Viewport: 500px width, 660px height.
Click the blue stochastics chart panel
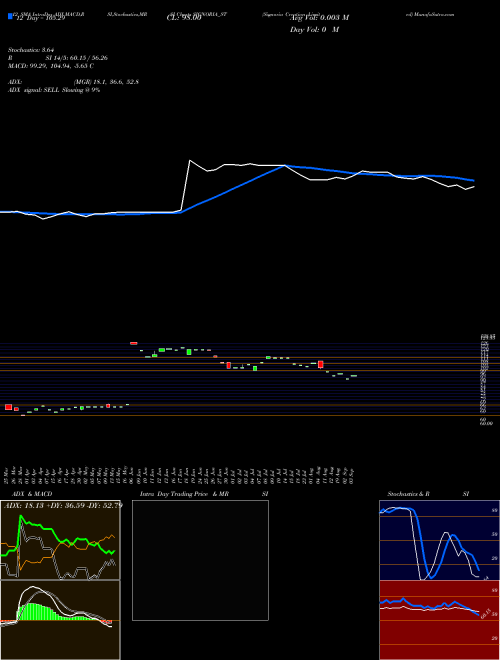[x=439, y=540]
